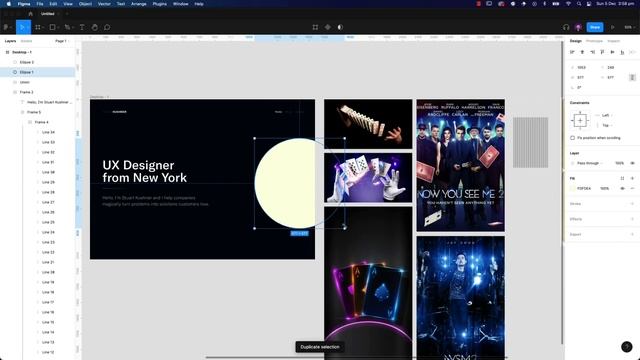Select the Move tool
Screen dimensions: 640x360
click(22, 27)
